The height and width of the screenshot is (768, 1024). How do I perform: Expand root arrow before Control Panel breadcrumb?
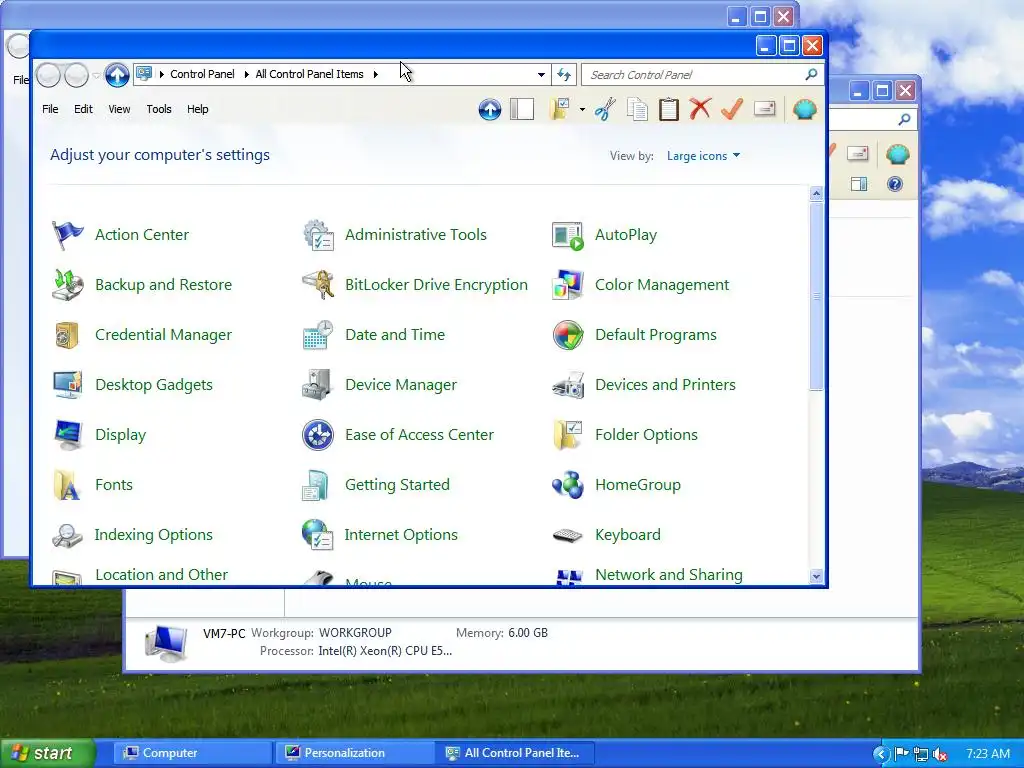(x=161, y=74)
